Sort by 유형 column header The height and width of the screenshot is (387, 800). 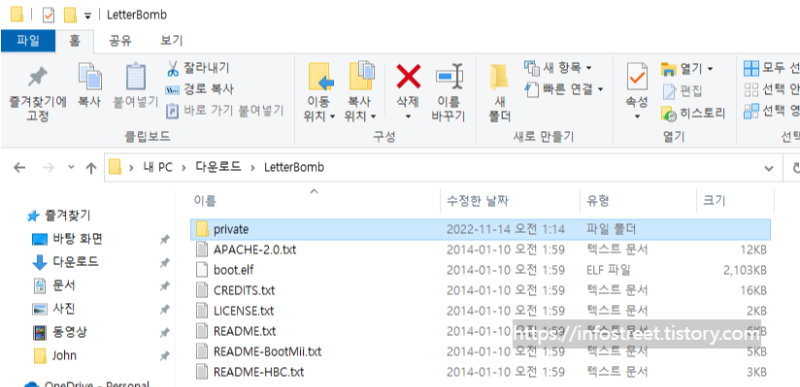pos(598,200)
